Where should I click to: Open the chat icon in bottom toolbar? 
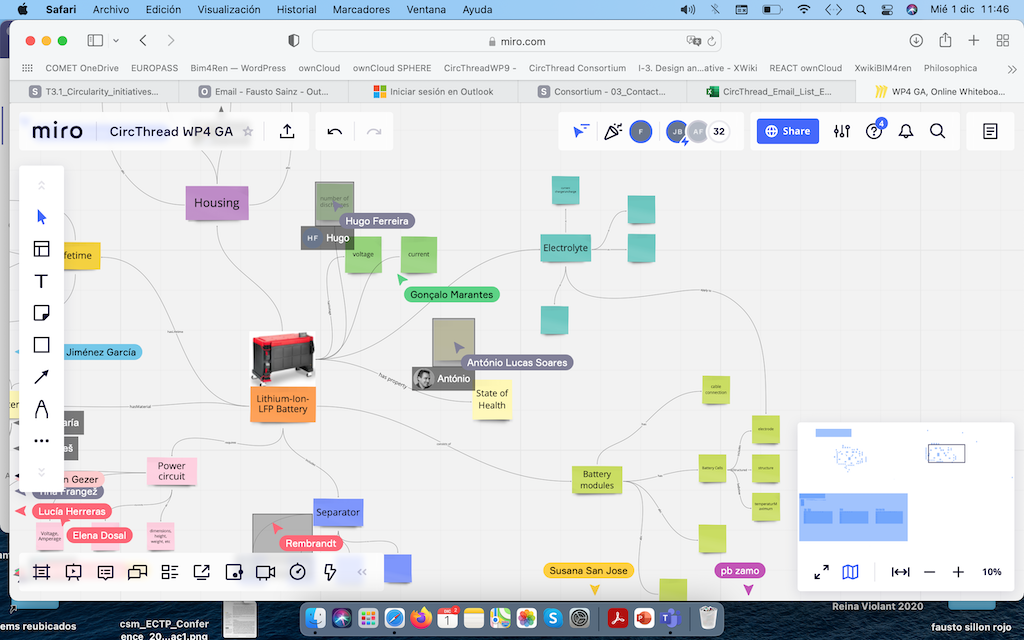click(x=137, y=573)
